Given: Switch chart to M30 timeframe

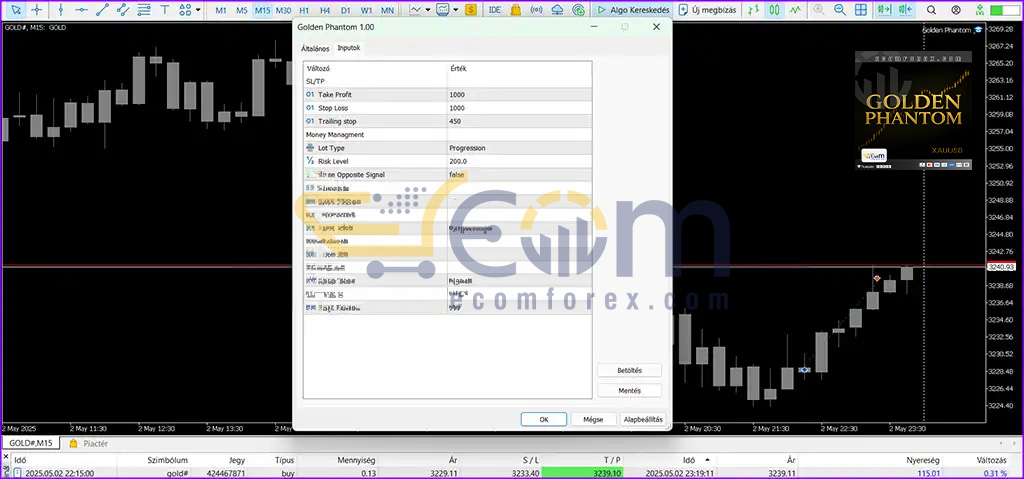Looking at the screenshot, I should click(283, 10).
